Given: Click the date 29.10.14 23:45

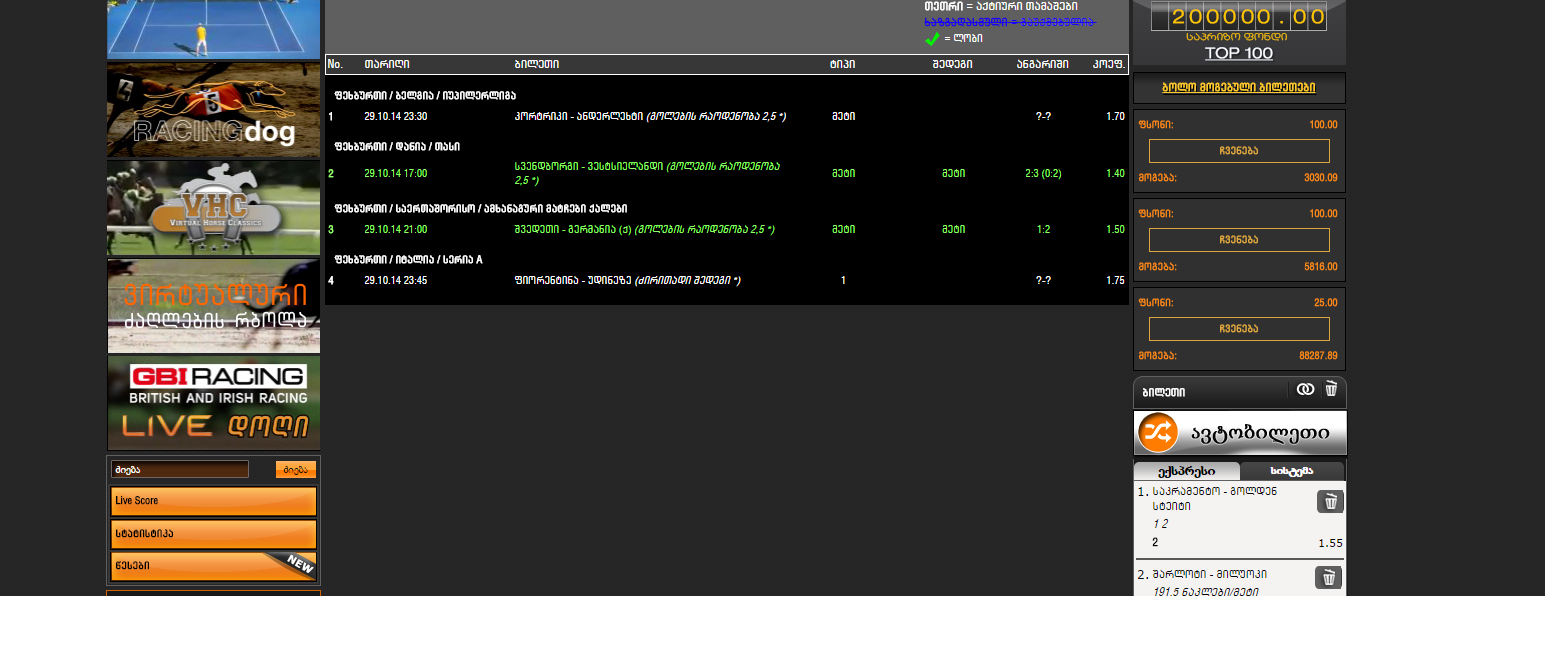Looking at the screenshot, I should pyautogui.click(x=395, y=280).
